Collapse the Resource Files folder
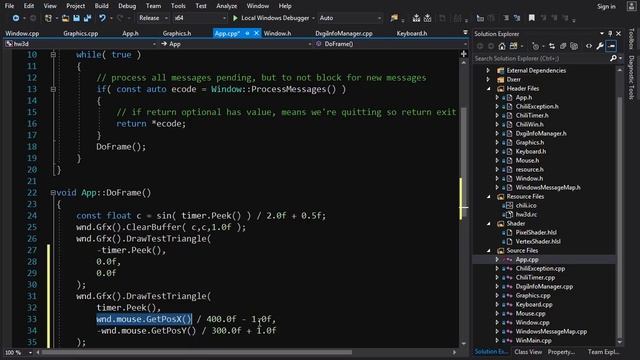Viewport: 640px width, 360px height. (x=489, y=197)
